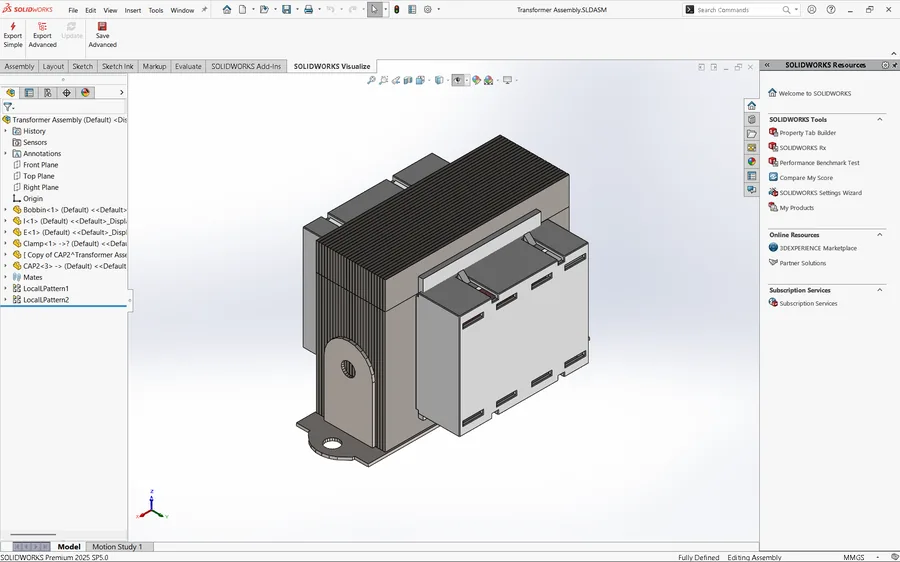The width and height of the screenshot is (900, 562).
Task: Click the Apply Scene icon
Action: pos(488,80)
